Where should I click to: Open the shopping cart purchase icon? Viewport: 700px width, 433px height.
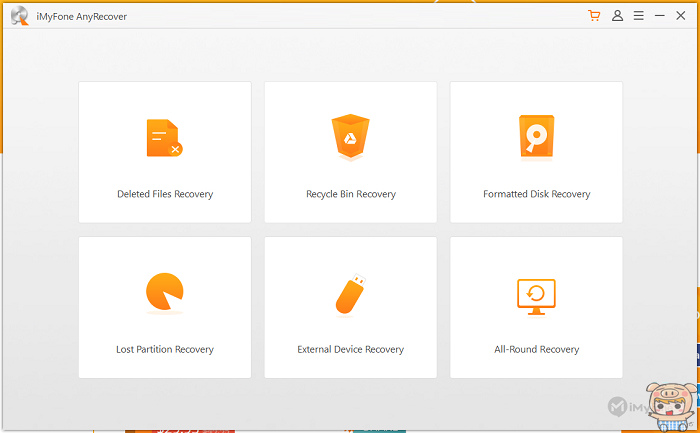[x=595, y=16]
